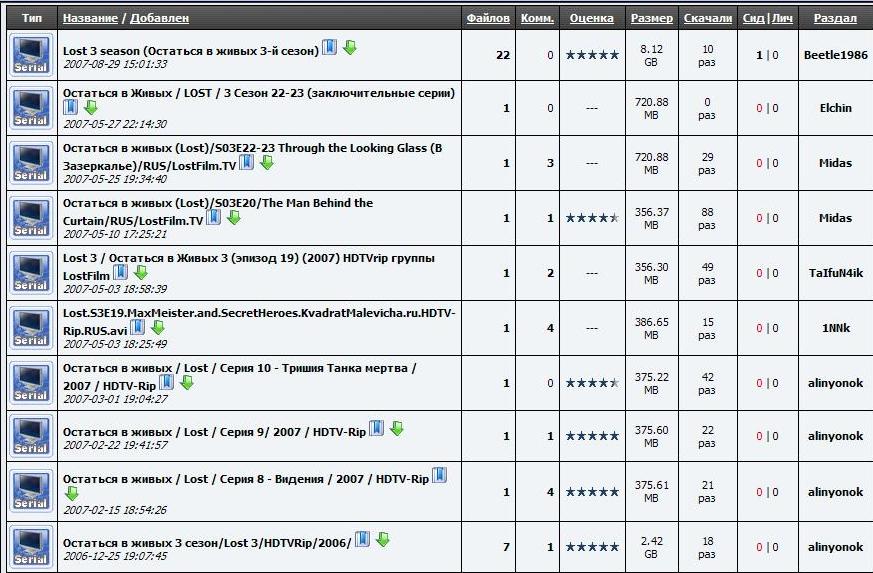Open the Serial type icon for Lost 3 season
Image resolution: width=873 pixels, height=573 pixels.
[31, 55]
